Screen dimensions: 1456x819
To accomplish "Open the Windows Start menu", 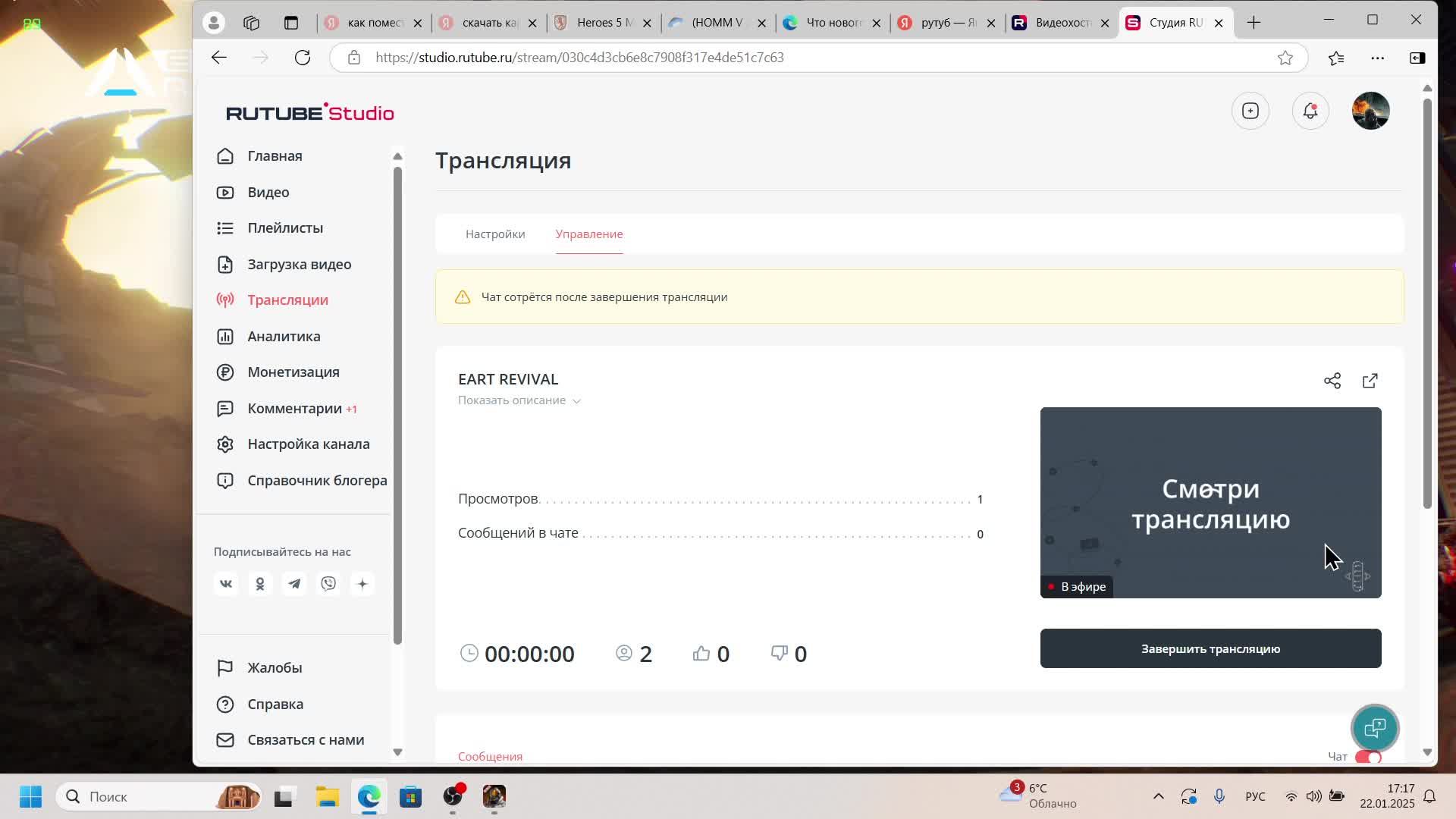I will tap(31, 796).
